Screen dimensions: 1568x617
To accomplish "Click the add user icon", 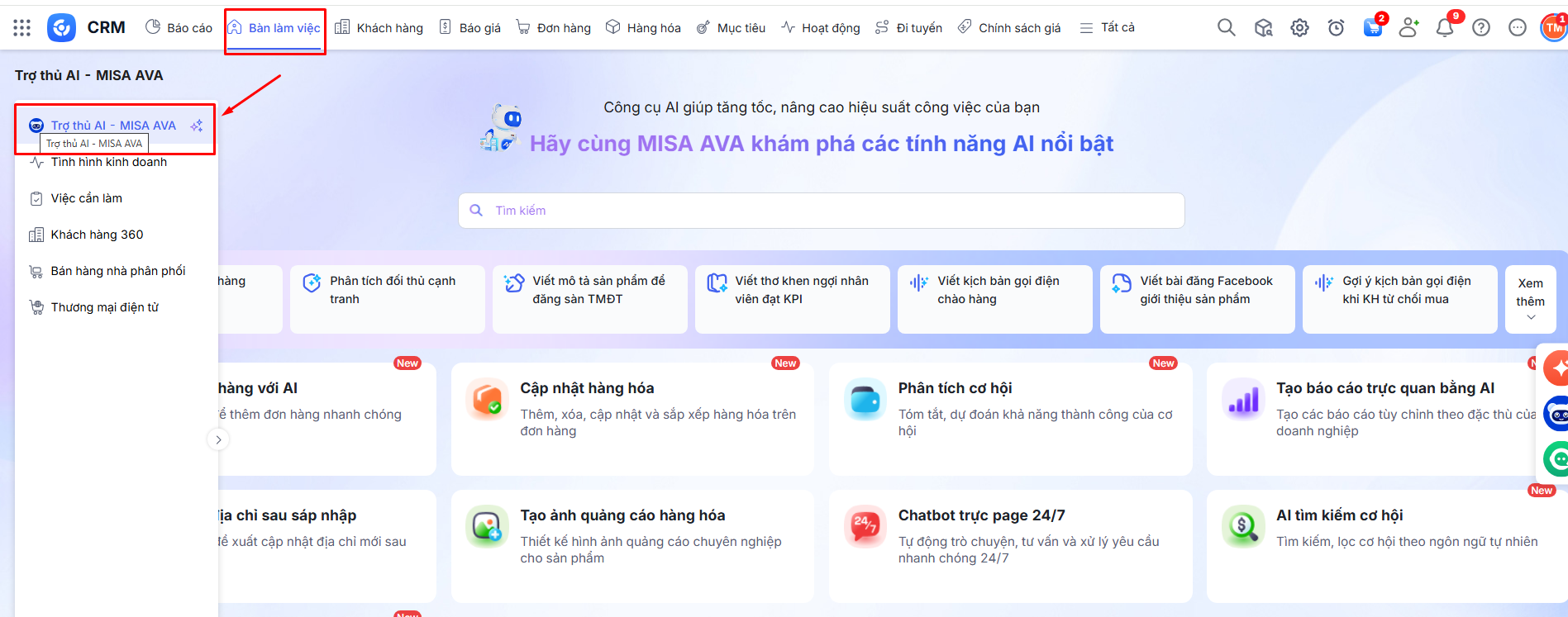I will pos(1408,28).
